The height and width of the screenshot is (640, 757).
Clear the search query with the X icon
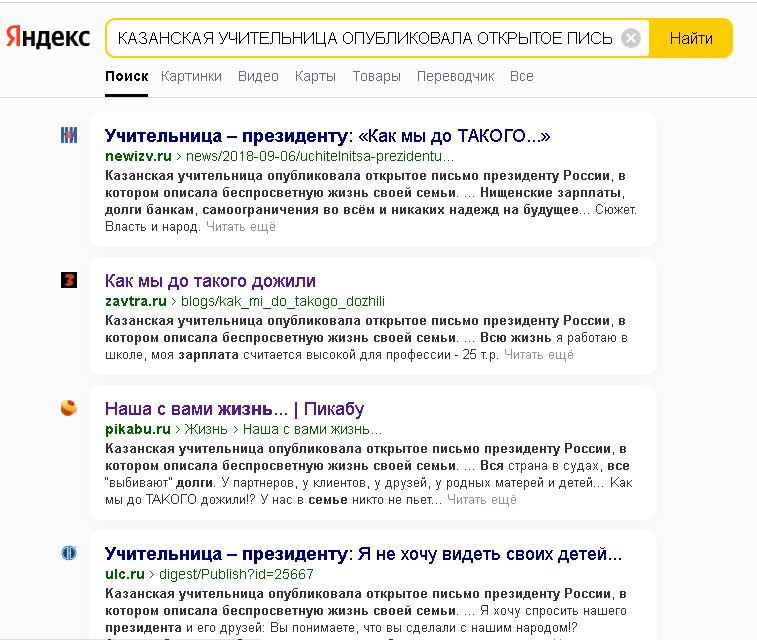tap(631, 38)
